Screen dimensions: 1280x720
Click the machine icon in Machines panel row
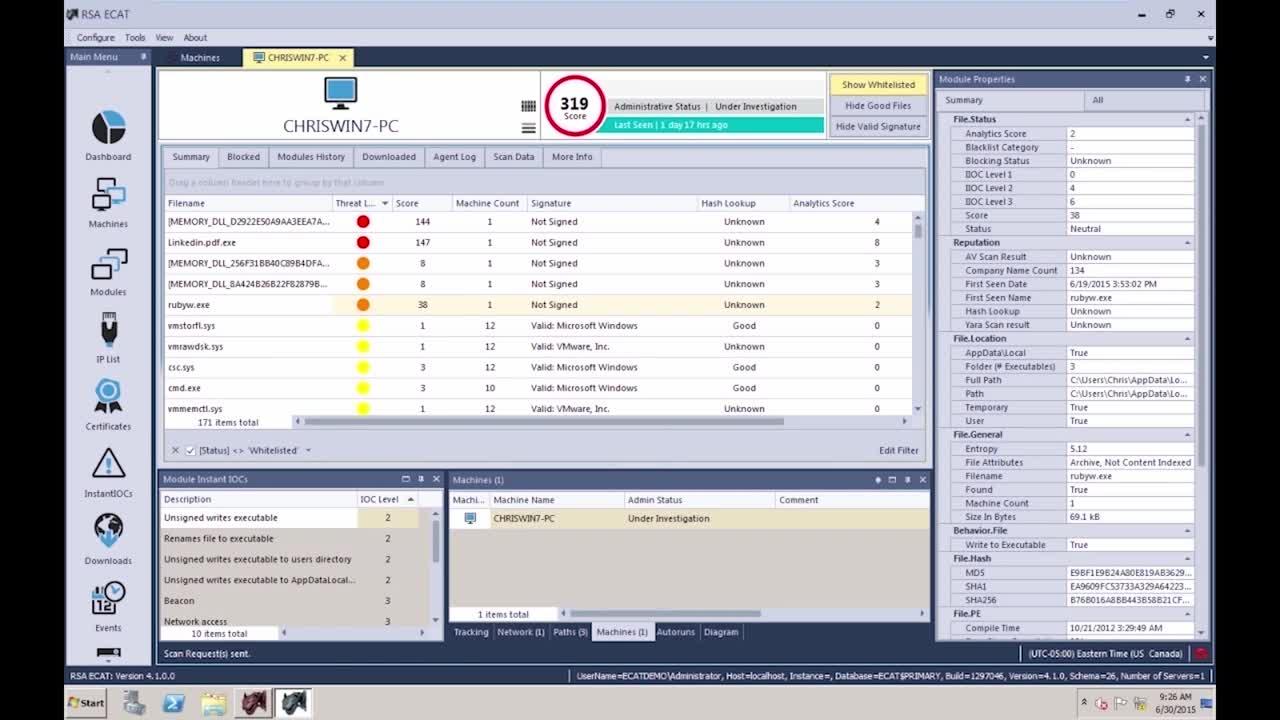pos(469,518)
